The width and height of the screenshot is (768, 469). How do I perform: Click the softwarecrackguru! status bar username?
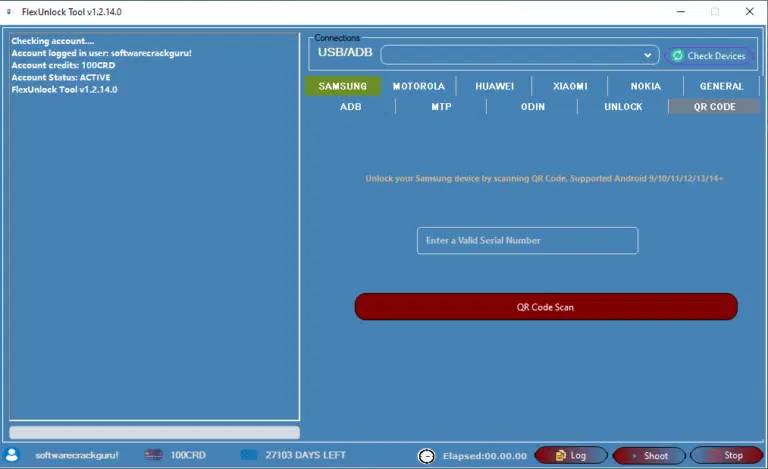(x=76, y=455)
